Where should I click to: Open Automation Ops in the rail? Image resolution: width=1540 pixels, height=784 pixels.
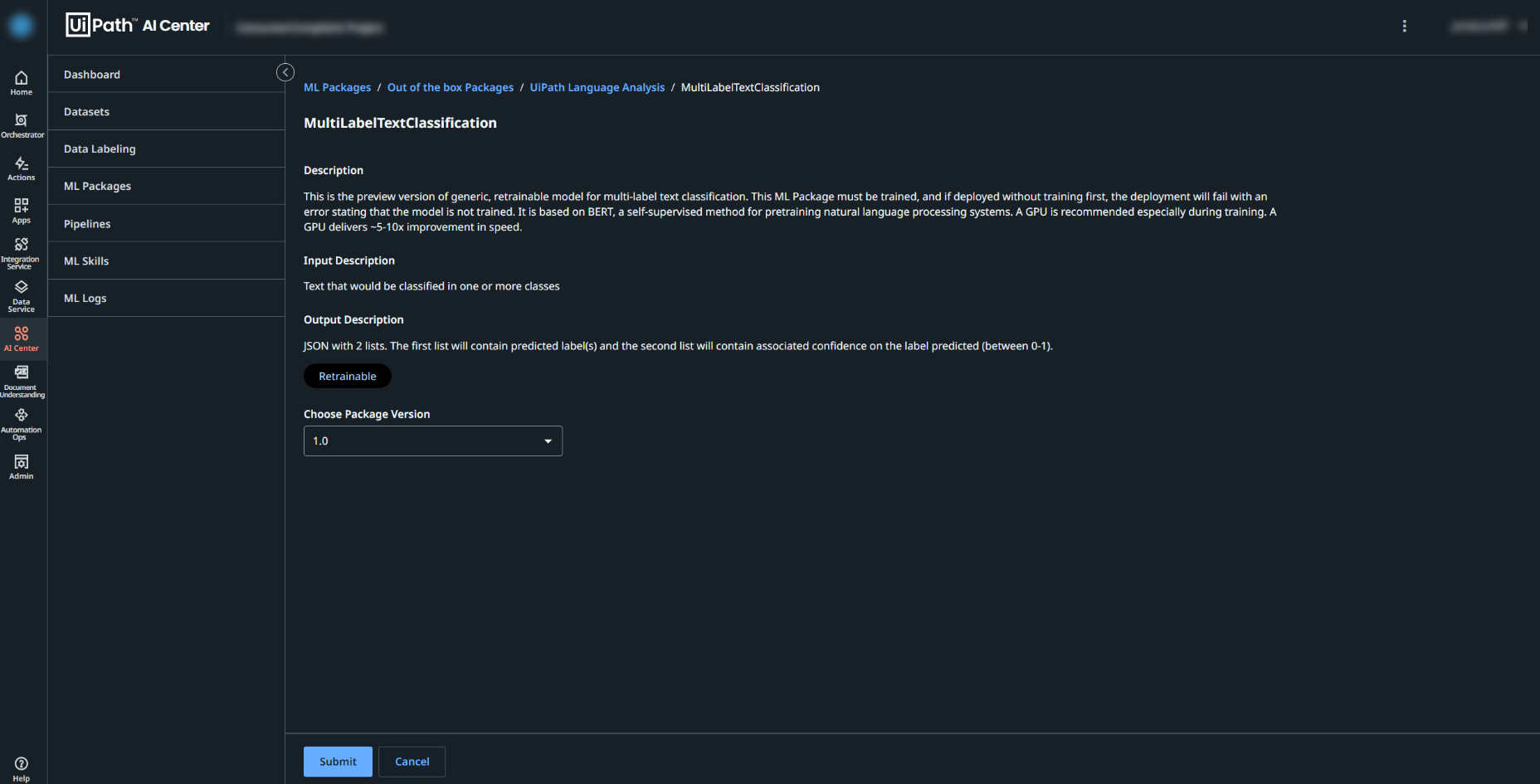(22, 424)
